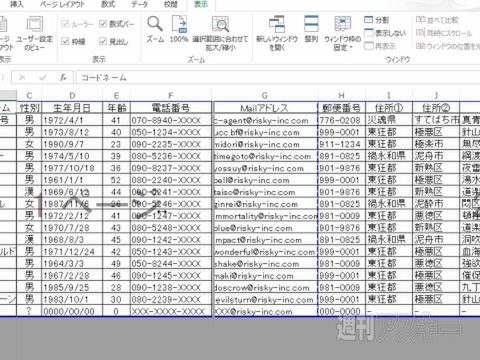Hide window using 表示しない
The width and height of the screenshot is (480, 360).
(385, 33)
